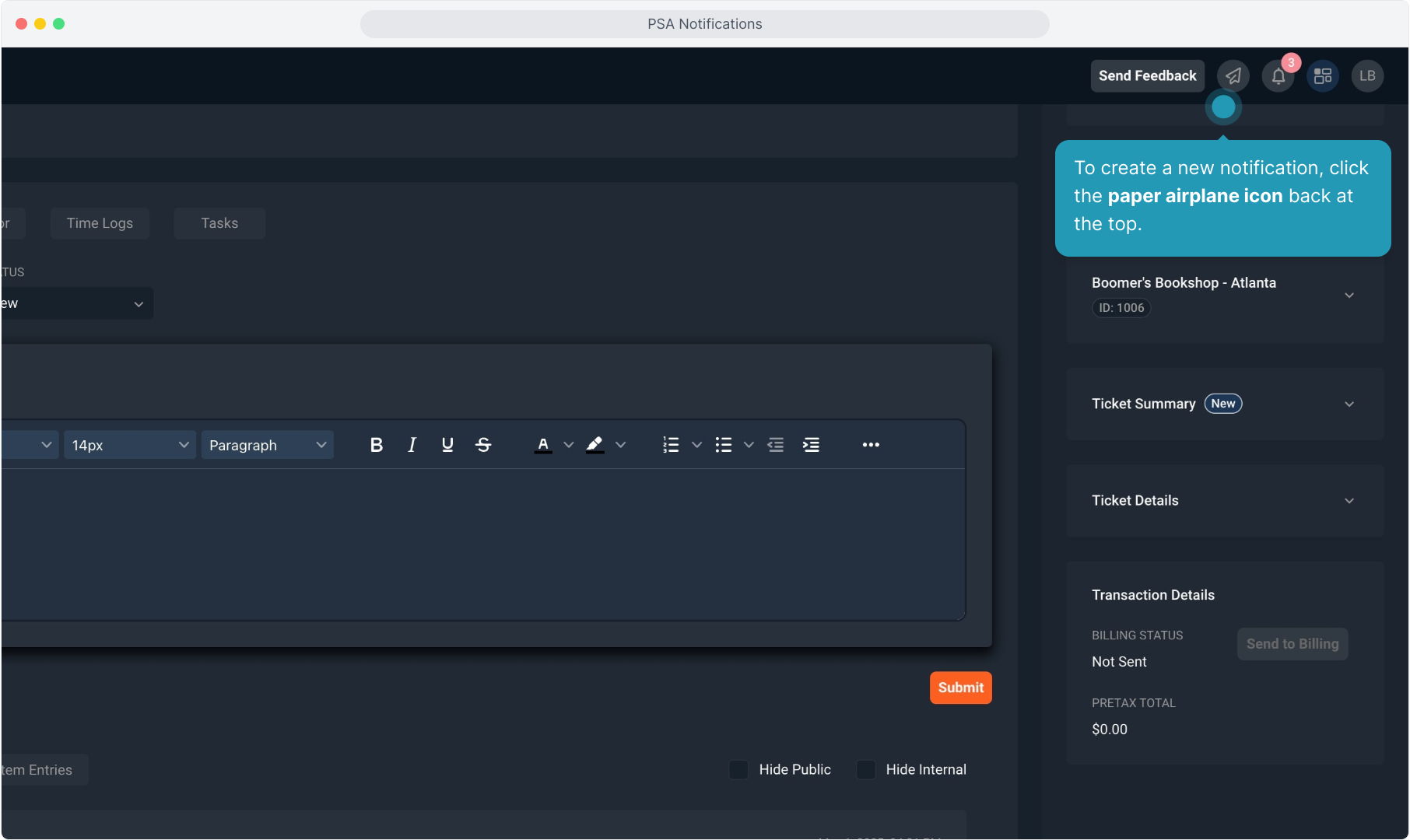Decrease indent in the editor
Image resolution: width=1410 pixels, height=840 pixels.
(776, 445)
